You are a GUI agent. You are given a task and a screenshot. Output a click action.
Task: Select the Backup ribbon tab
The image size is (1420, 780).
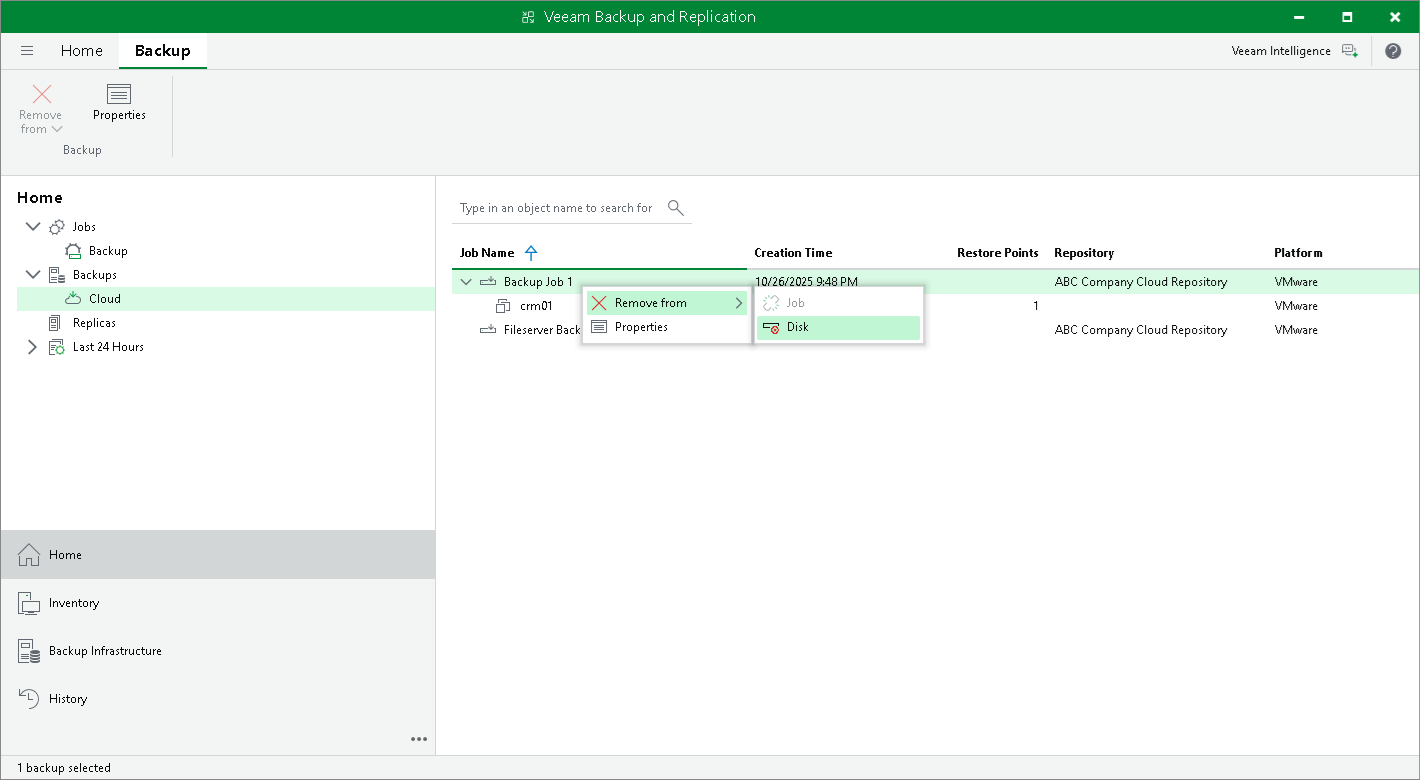162,51
